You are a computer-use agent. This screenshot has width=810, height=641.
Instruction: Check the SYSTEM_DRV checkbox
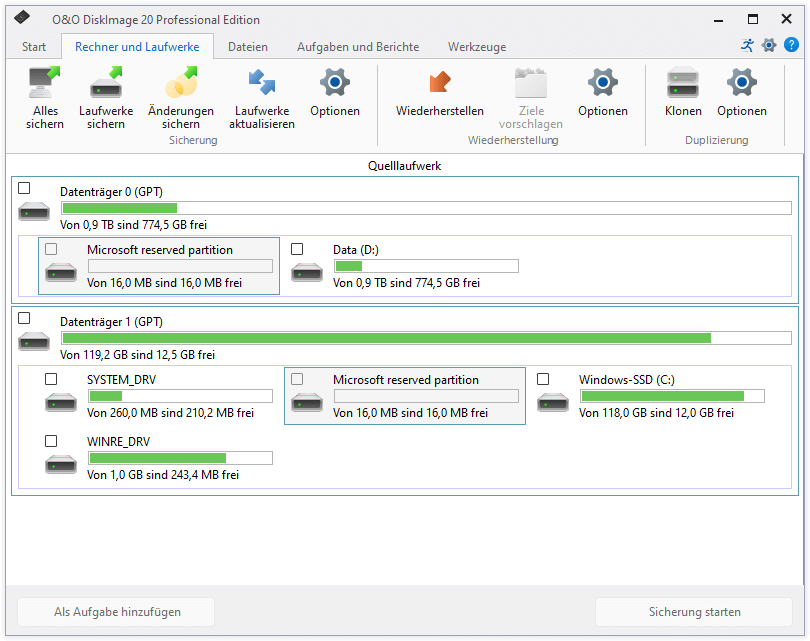click(51, 379)
